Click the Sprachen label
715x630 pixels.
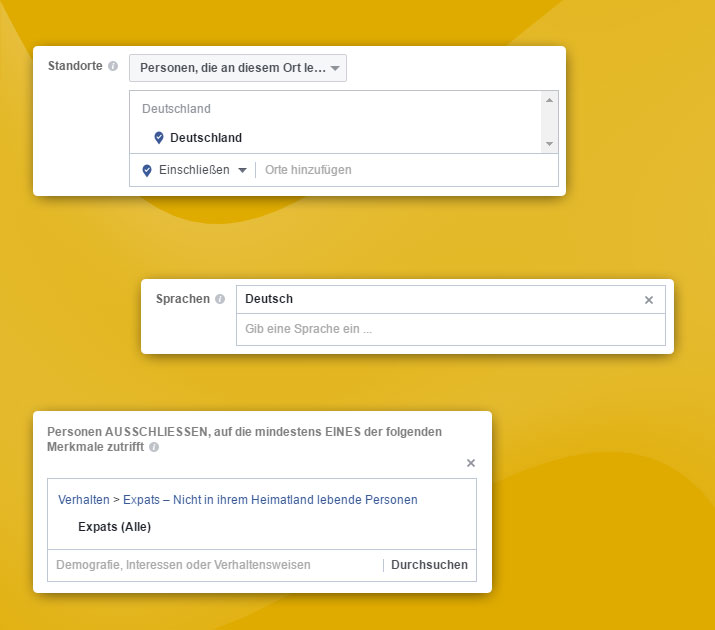(183, 299)
